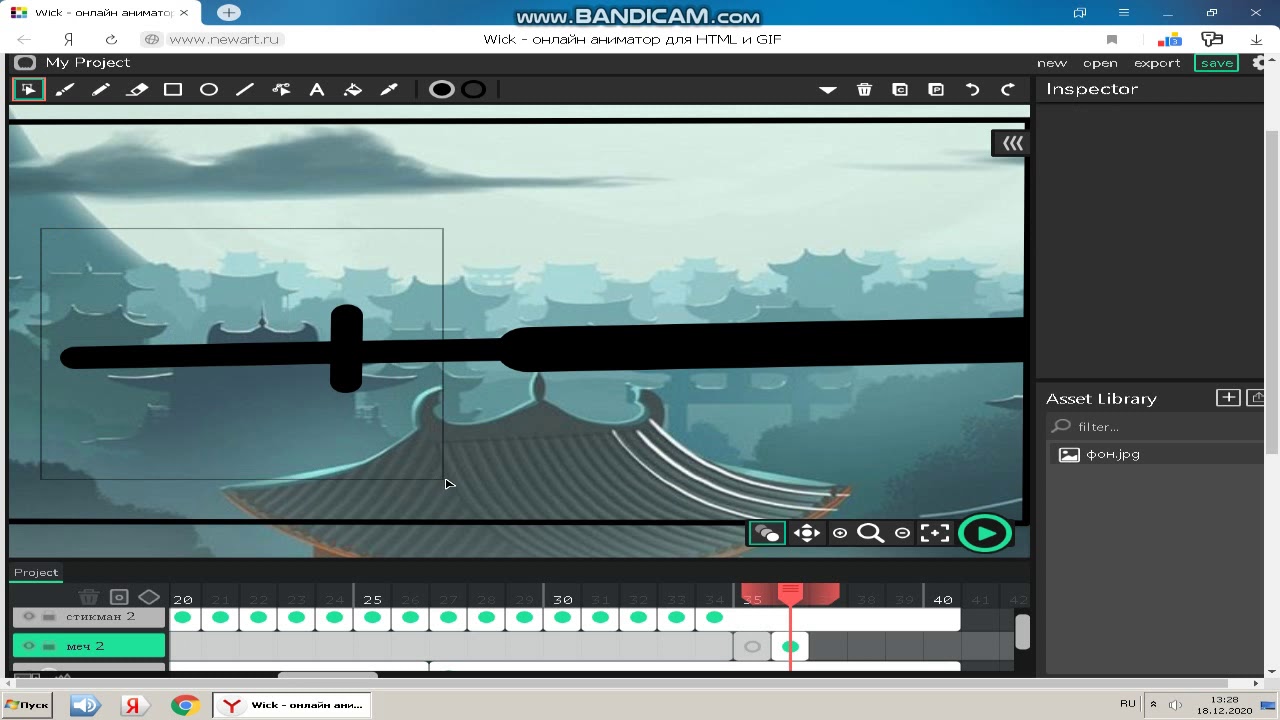Open the fill color picker
The width and height of the screenshot is (1280, 720).
tap(441, 89)
